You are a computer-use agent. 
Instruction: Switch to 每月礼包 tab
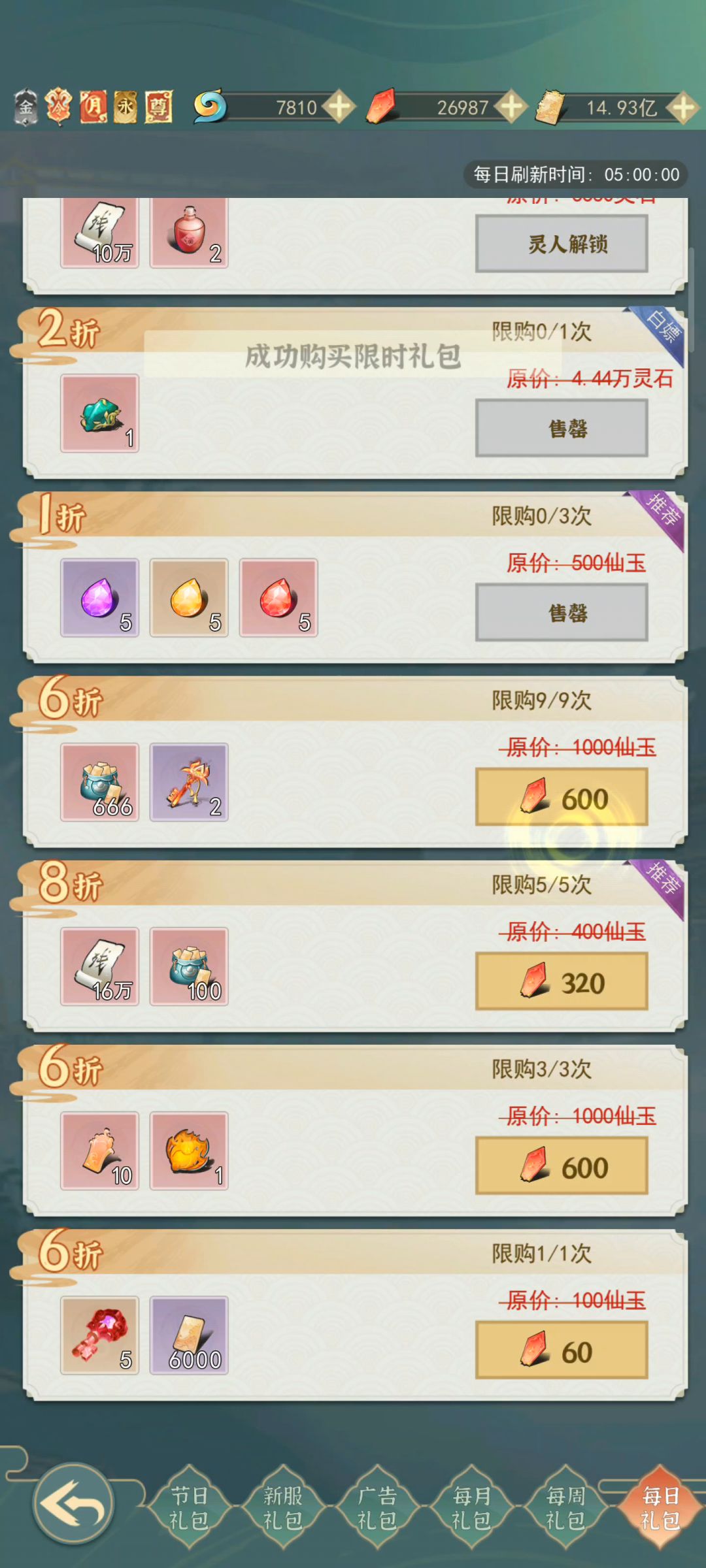[x=471, y=1507]
